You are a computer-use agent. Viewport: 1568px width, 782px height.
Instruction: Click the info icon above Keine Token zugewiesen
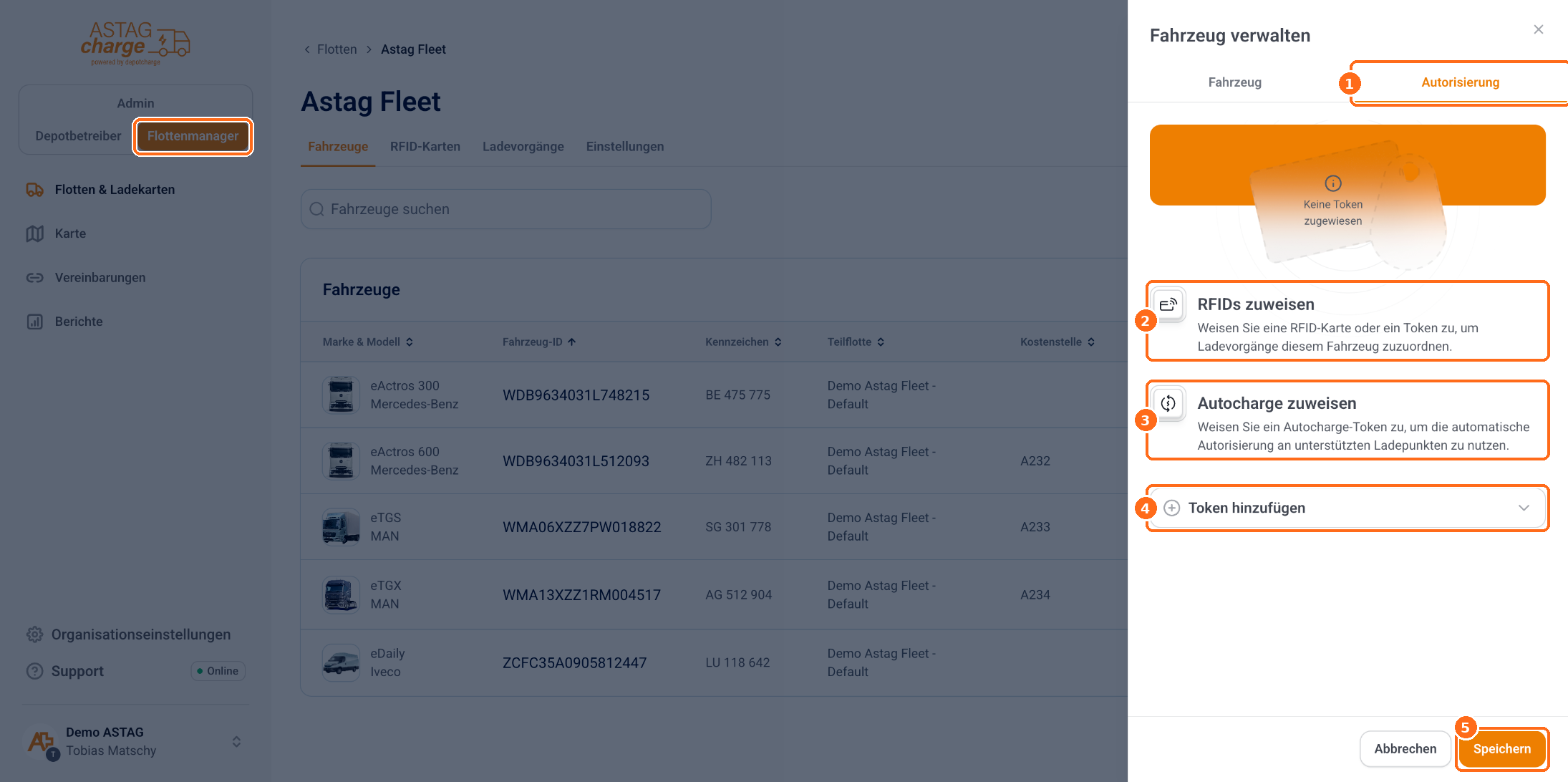tap(1333, 183)
